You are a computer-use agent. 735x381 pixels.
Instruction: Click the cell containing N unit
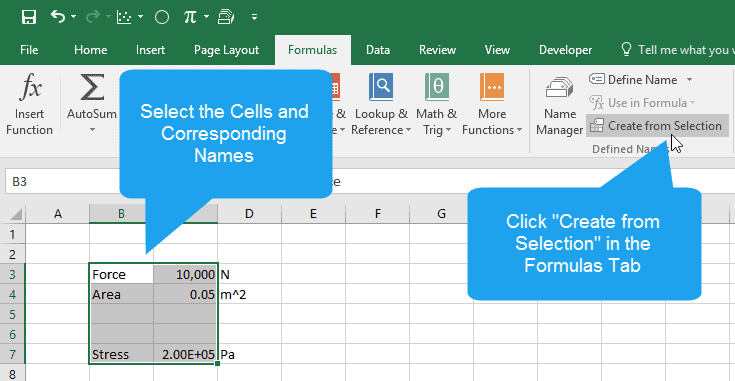[249, 274]
